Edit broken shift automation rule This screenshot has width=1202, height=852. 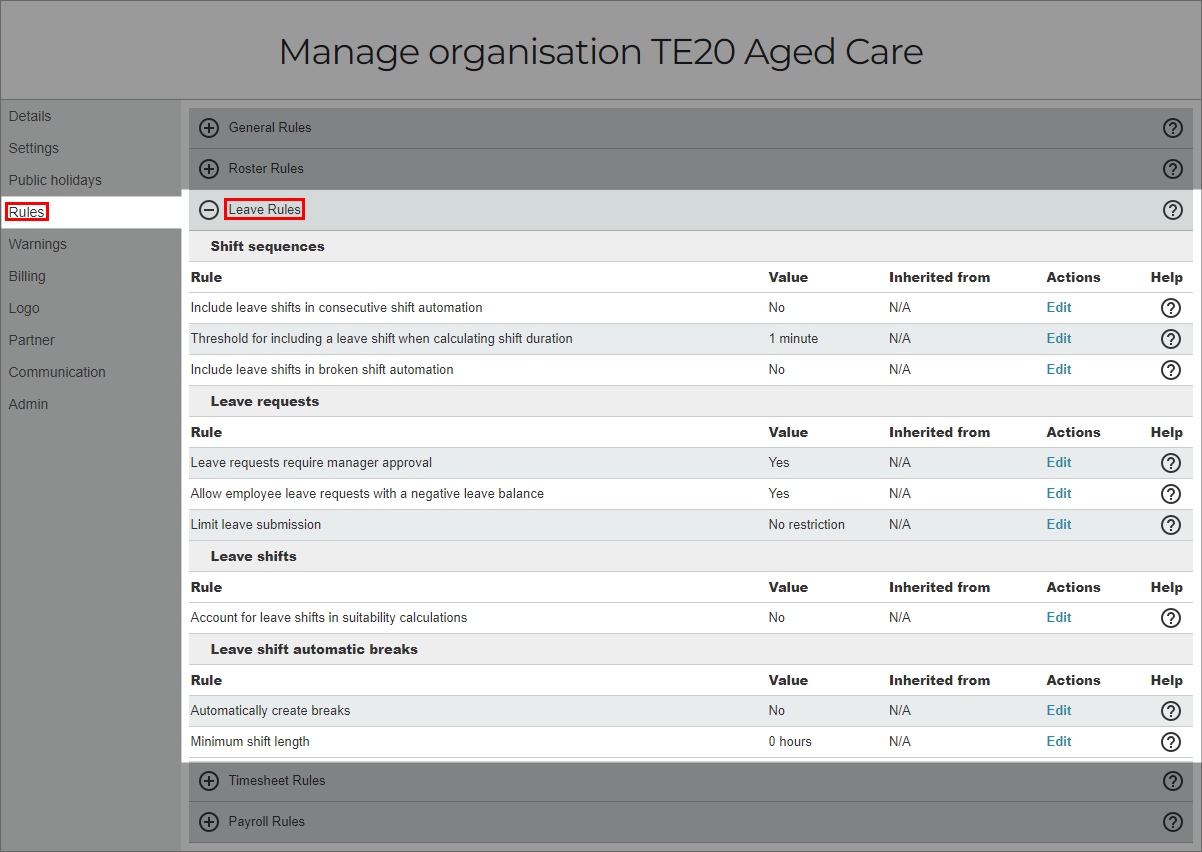(x=1059, y=369)
